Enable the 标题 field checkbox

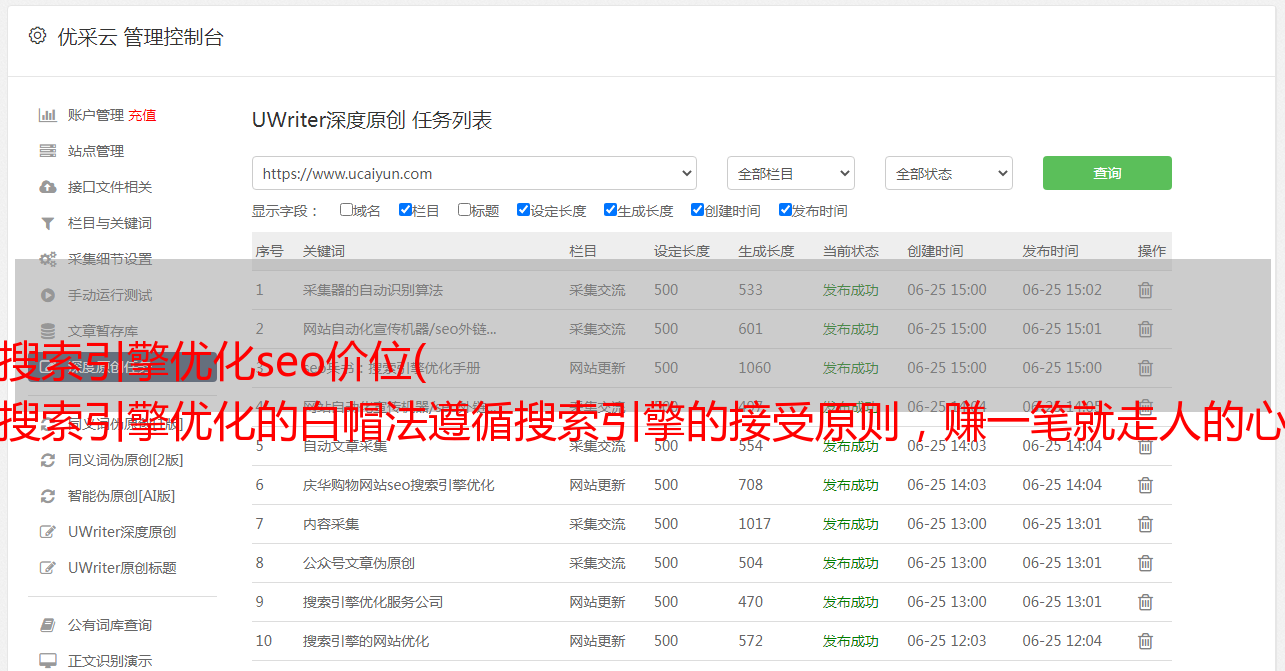point(464,210)
